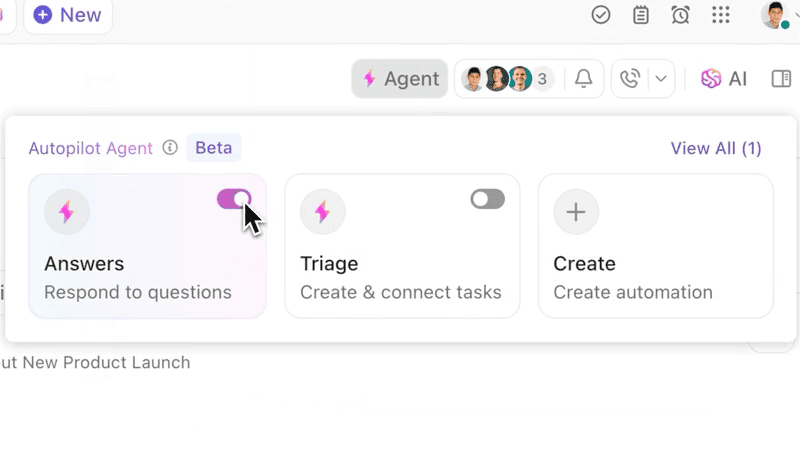Start a call with phone icon
This screenshot has height=450, width=800.
click(x=630, y=79)
